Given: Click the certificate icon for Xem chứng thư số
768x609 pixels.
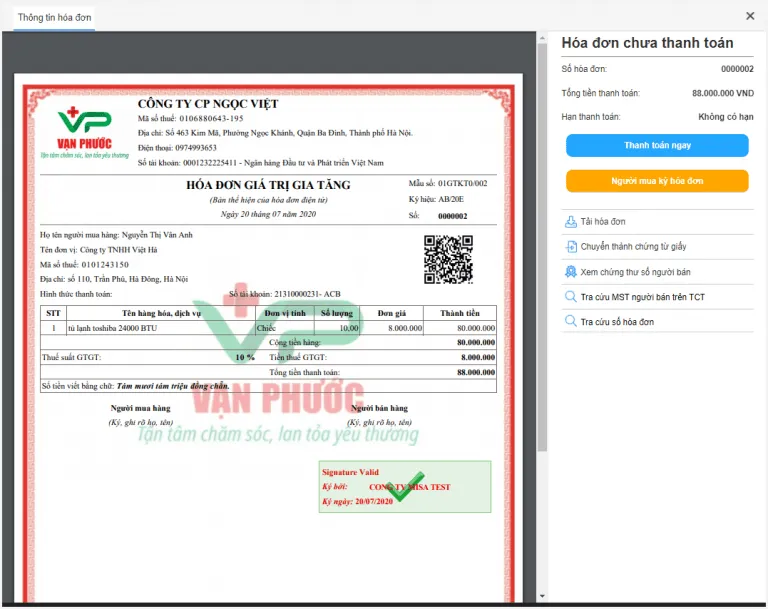Looking at the screenshot, I should (571, 272).
